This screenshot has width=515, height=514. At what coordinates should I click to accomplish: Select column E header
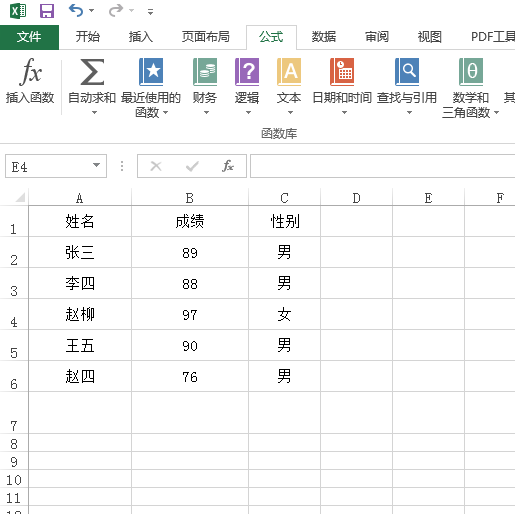coord(428,198)
